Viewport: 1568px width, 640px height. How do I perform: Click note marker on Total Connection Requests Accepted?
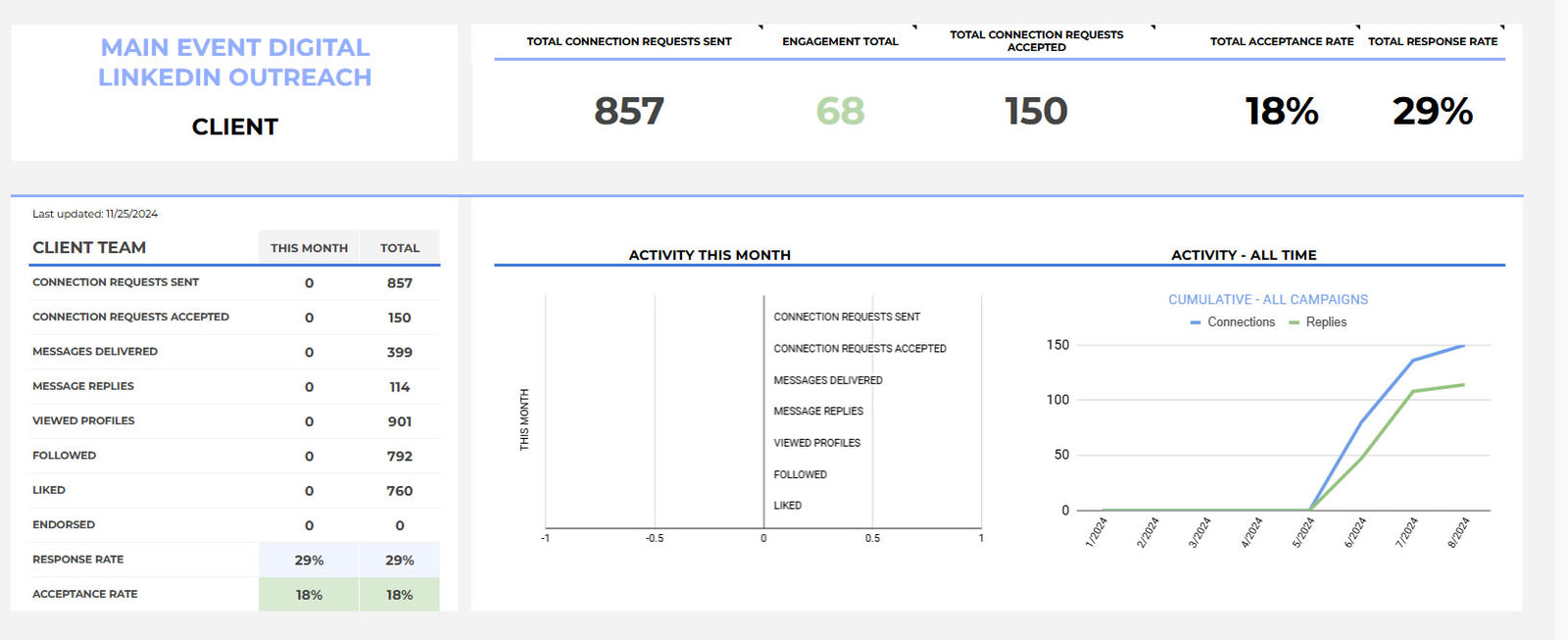click(1152, 27)
